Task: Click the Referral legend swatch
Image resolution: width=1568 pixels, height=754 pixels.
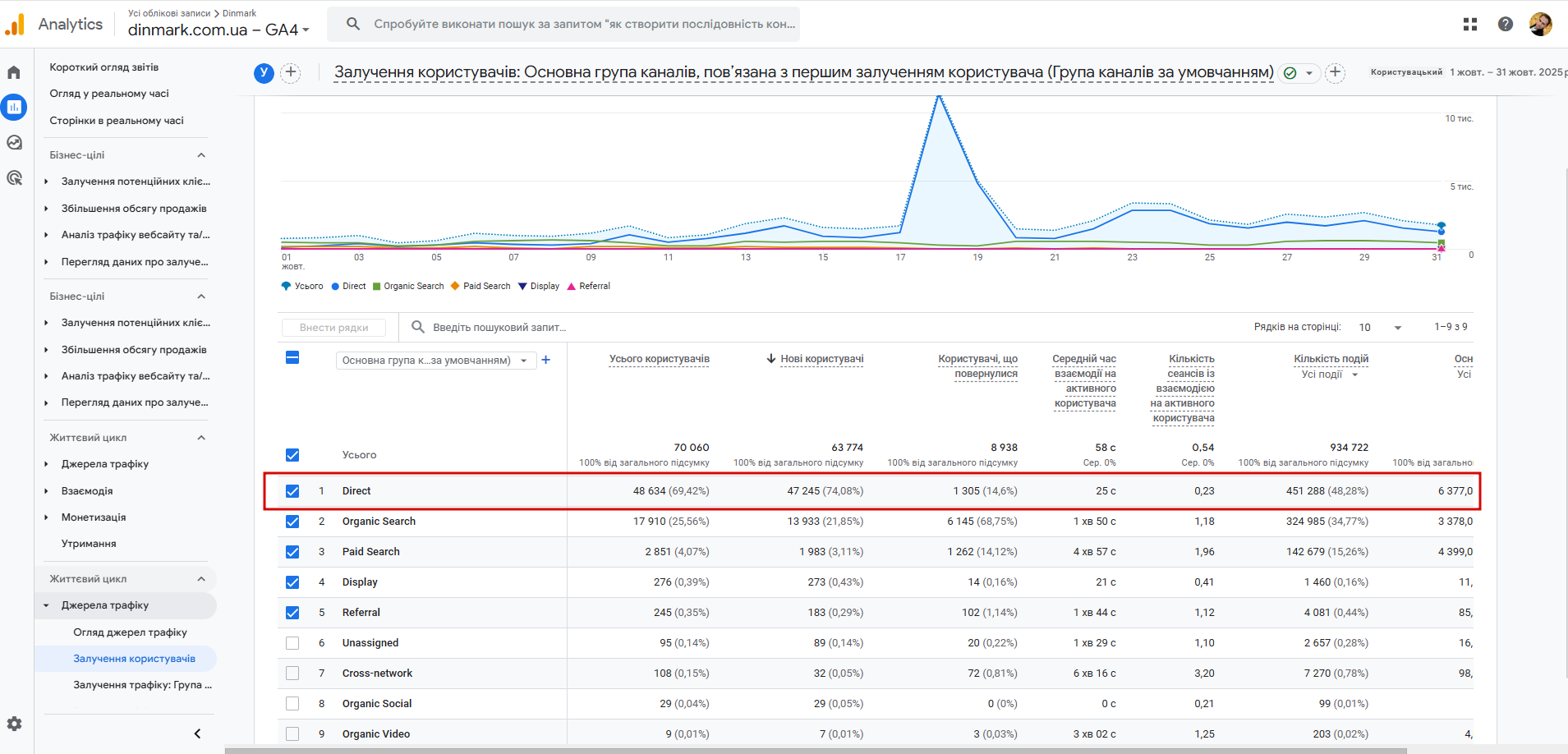Action: pyautogui.click(x=571, y=287)
